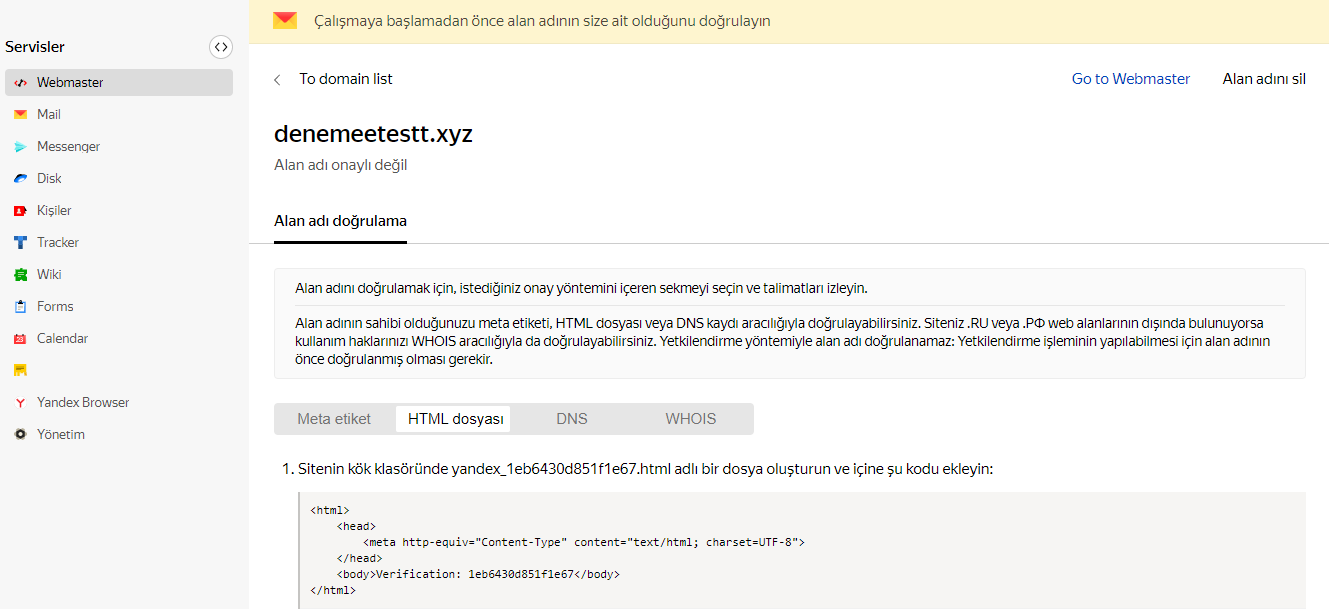
Task: Click the opening <html> tag code line
Action: click(330, 510)
